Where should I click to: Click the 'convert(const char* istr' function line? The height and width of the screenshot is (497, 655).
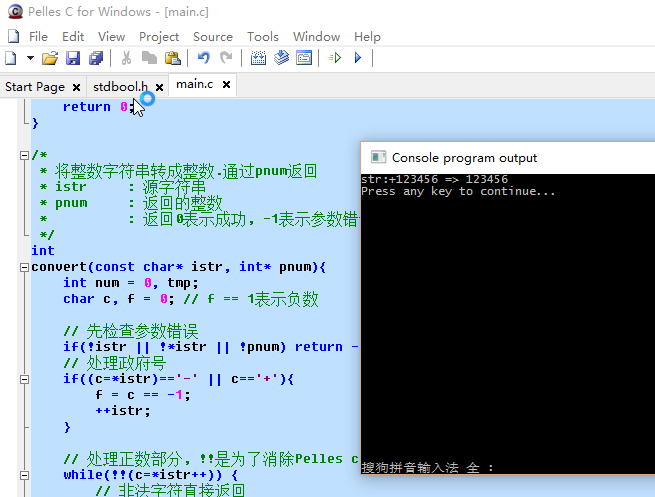(x=179, y=267)
